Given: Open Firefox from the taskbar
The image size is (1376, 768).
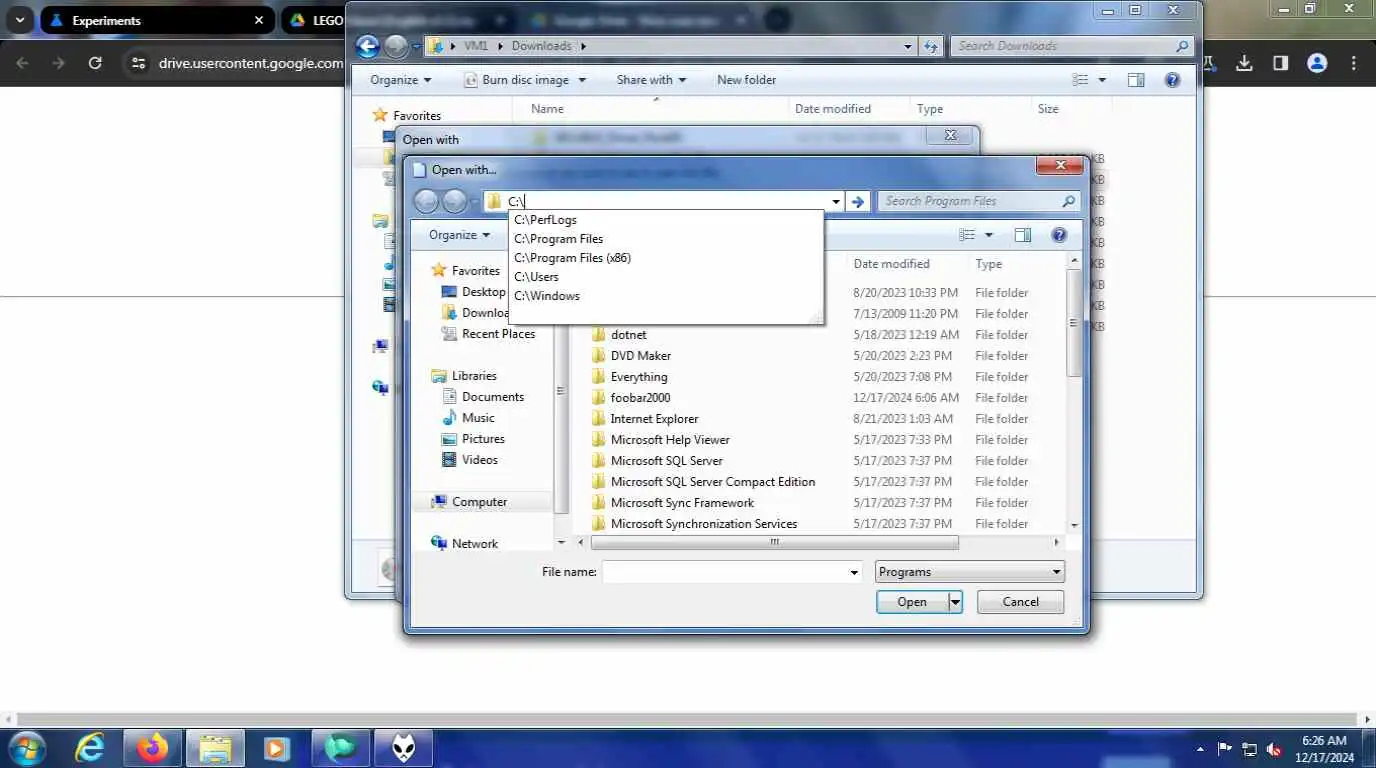Looking at the screenshot, I should pos(153,748).
